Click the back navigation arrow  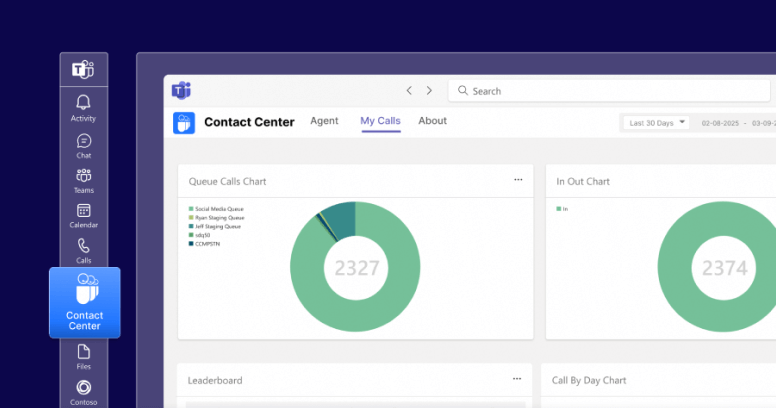click(409, 90)
